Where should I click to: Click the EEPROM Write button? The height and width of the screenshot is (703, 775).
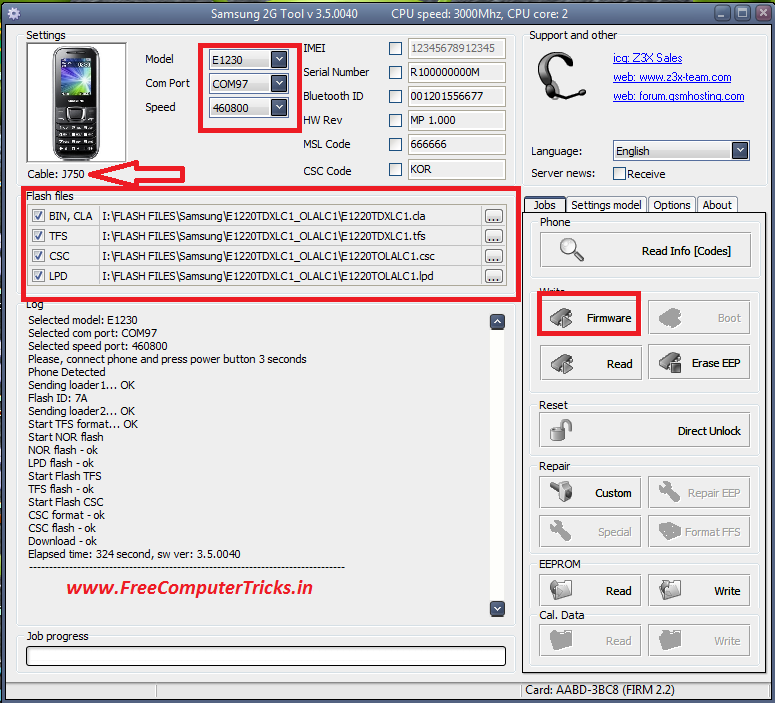[x=698, y=590]
